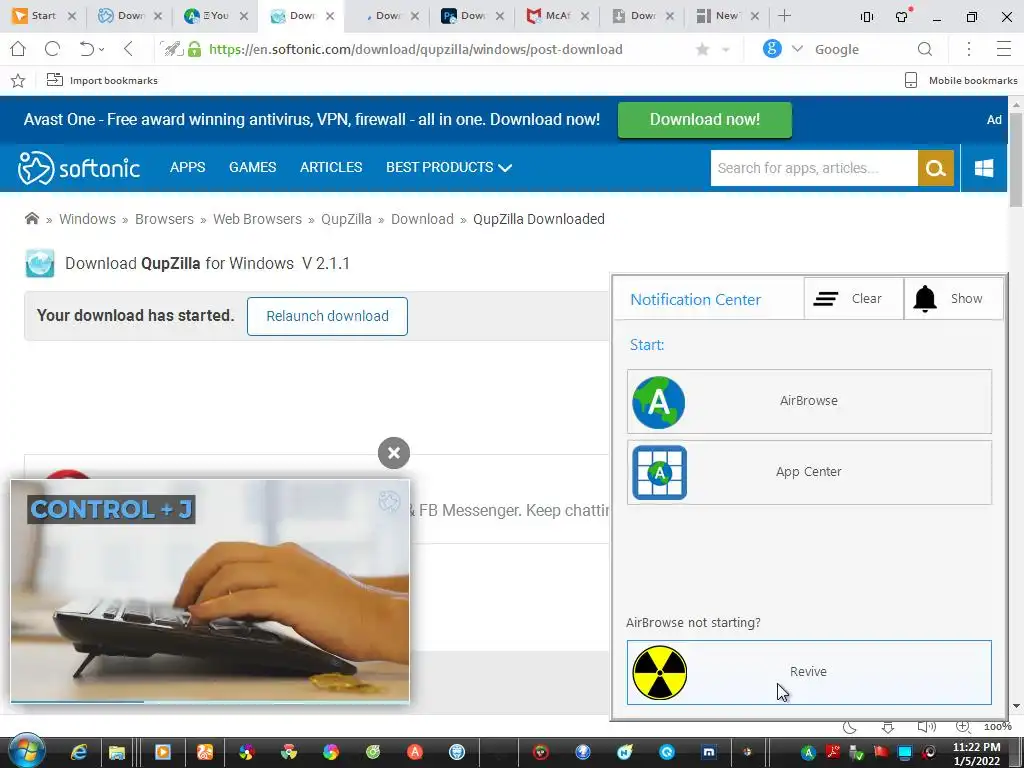Click Show bell in Notification Center
Viewport: 1024px width, 768px height.
click(x=953, y=298)
